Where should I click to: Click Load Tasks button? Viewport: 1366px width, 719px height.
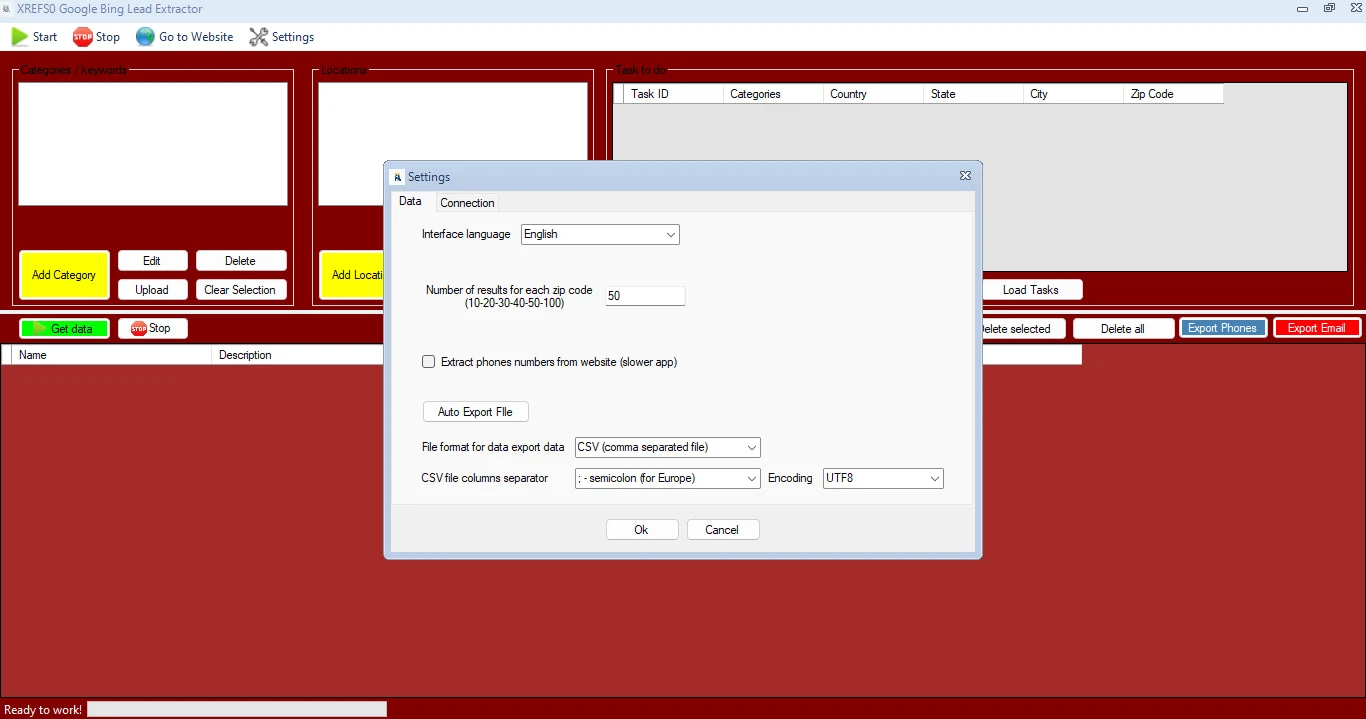[1031, 290]
